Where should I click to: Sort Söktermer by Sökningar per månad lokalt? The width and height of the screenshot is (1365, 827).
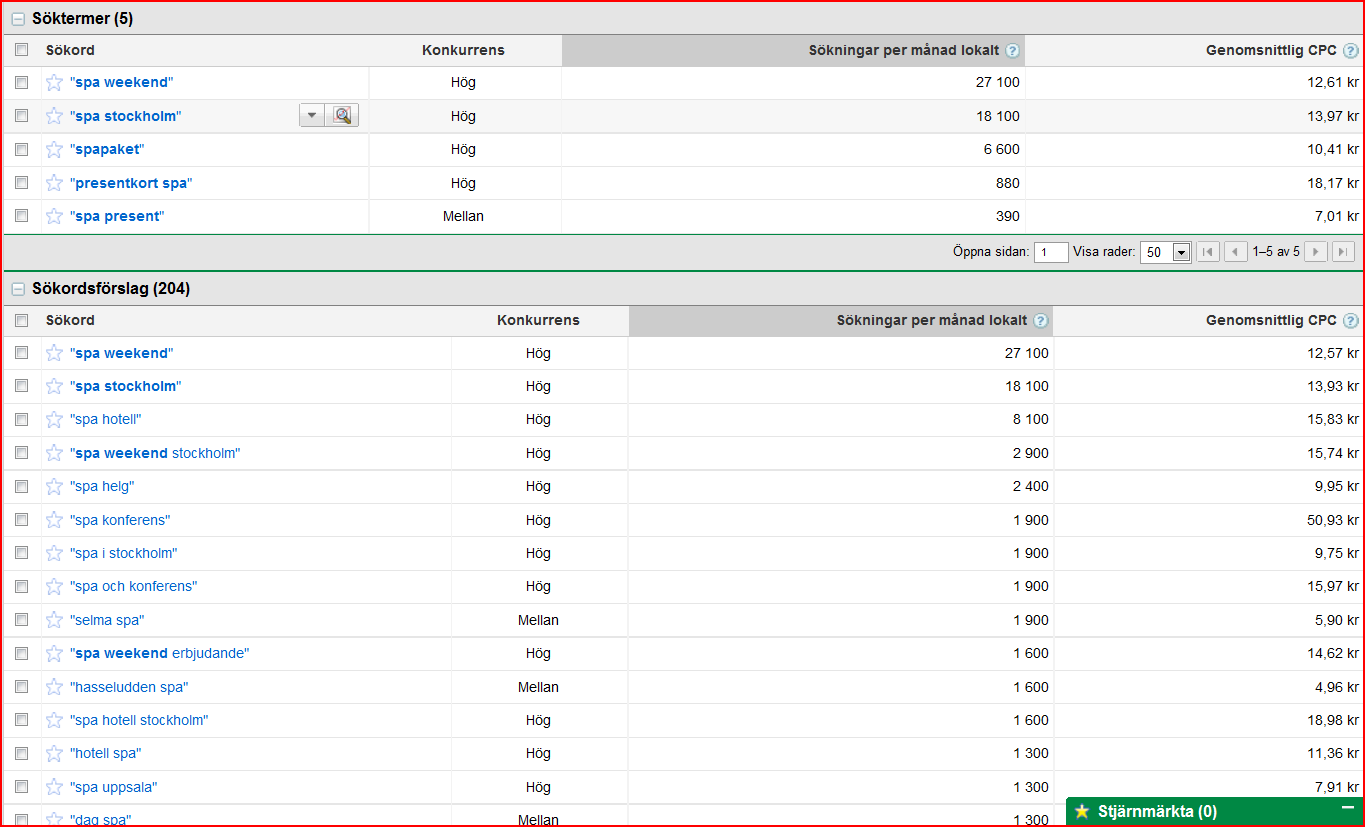point(904,50)
